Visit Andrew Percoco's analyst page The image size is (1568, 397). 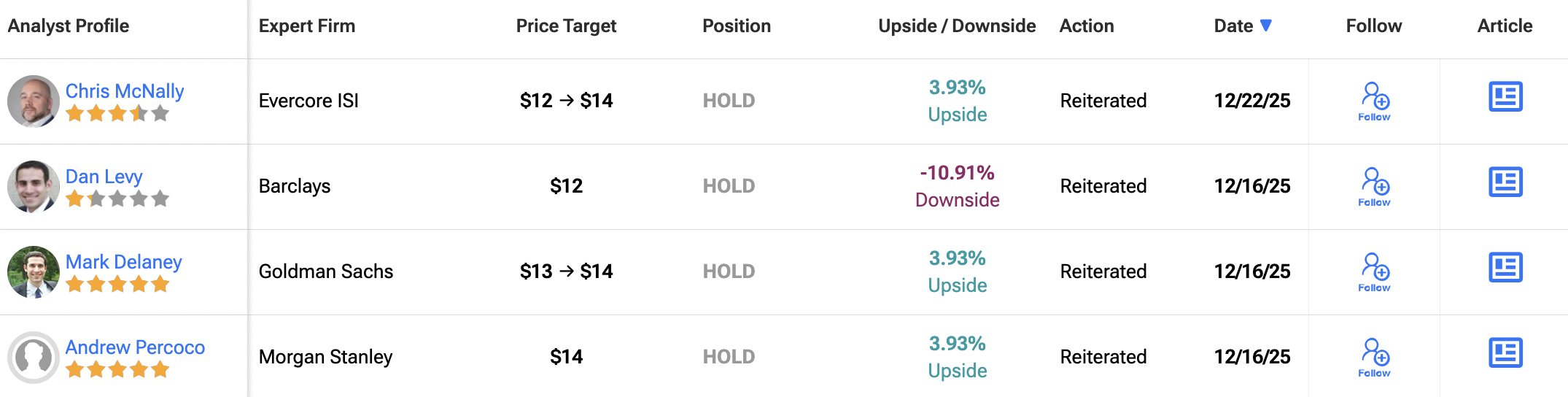[135, 347]
